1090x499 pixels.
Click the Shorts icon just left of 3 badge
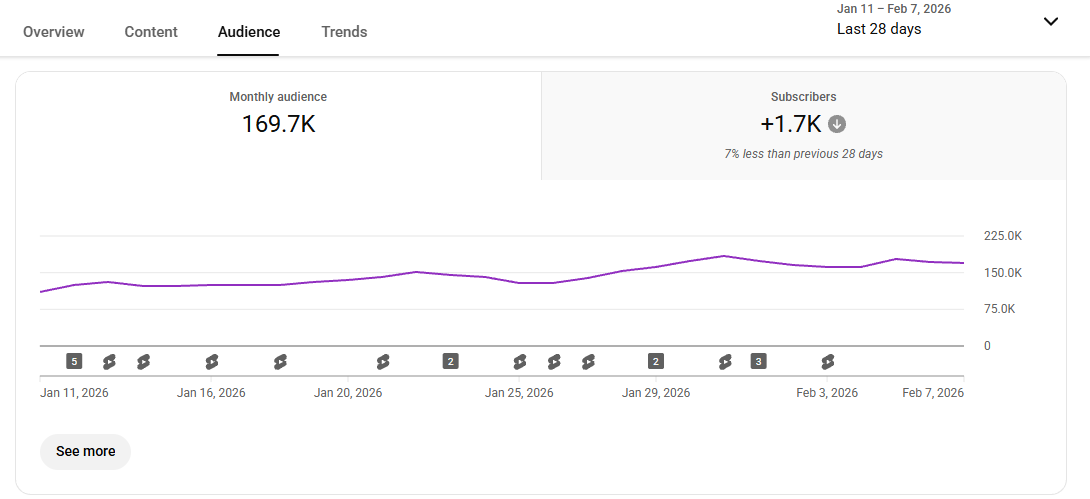tap(725, 361)
